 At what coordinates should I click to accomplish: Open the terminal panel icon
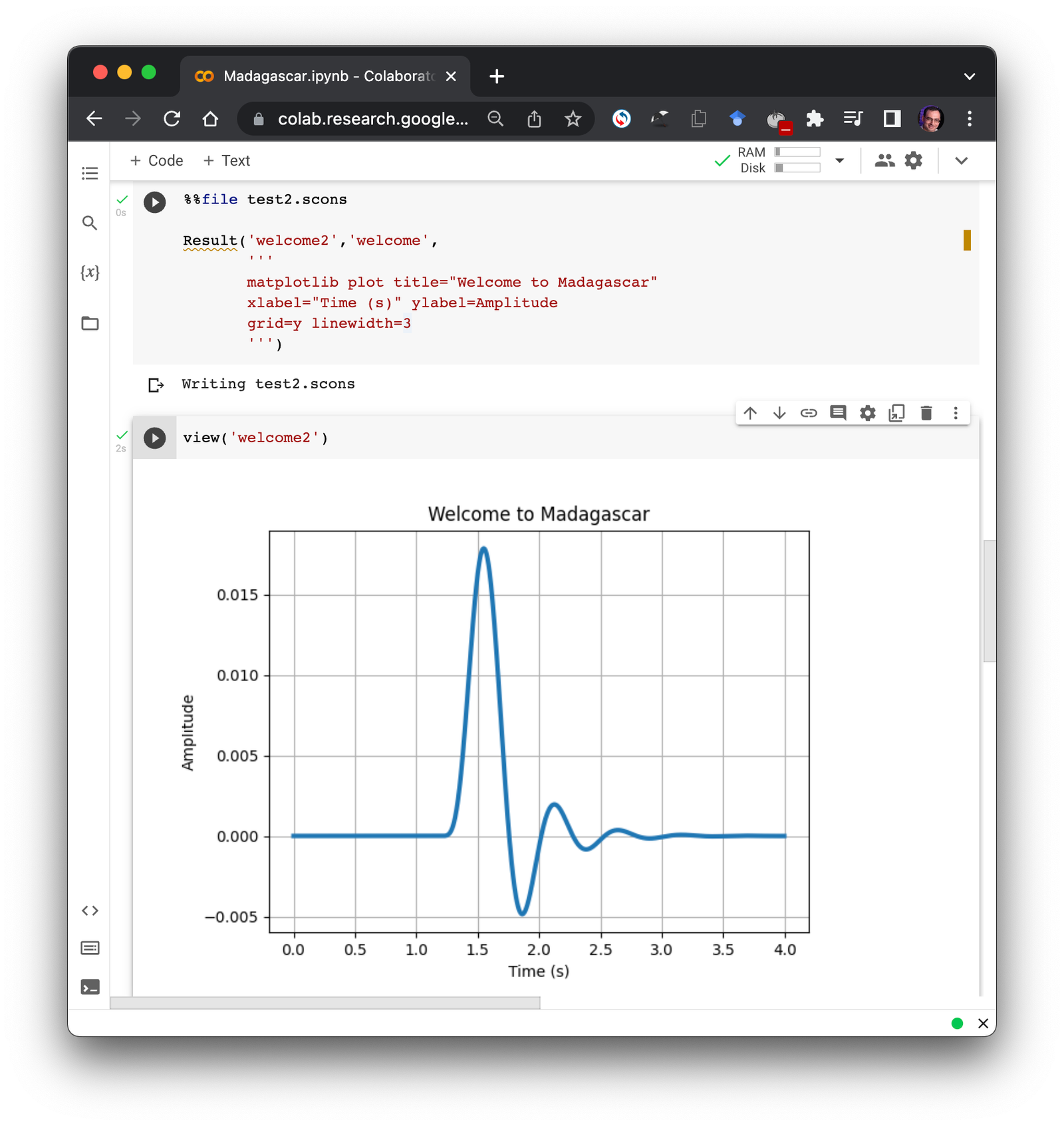(x=90, y=987)
